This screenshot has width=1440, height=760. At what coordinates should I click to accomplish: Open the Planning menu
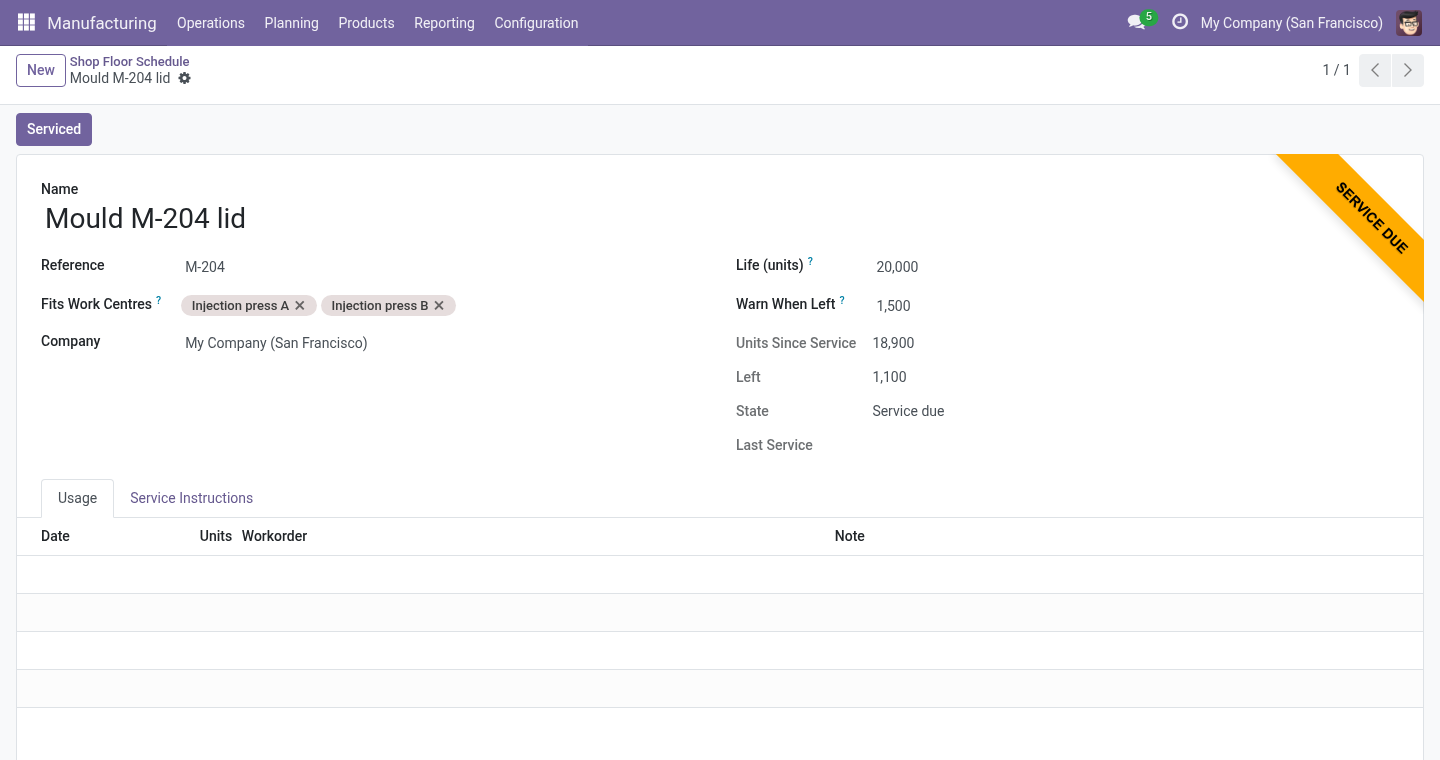coord(291,23)
